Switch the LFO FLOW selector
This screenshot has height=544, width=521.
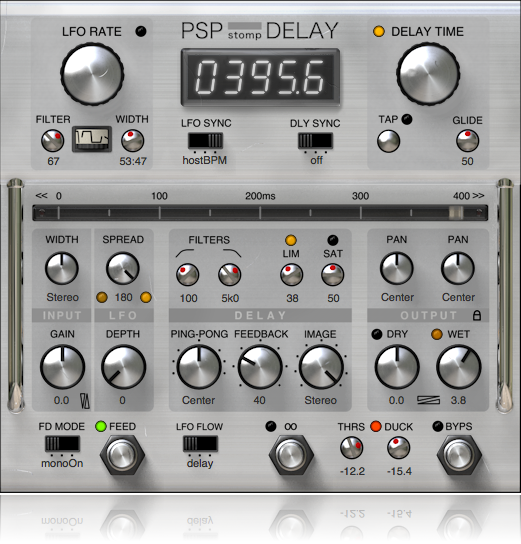pyautogui.click(x=200, y=443)
